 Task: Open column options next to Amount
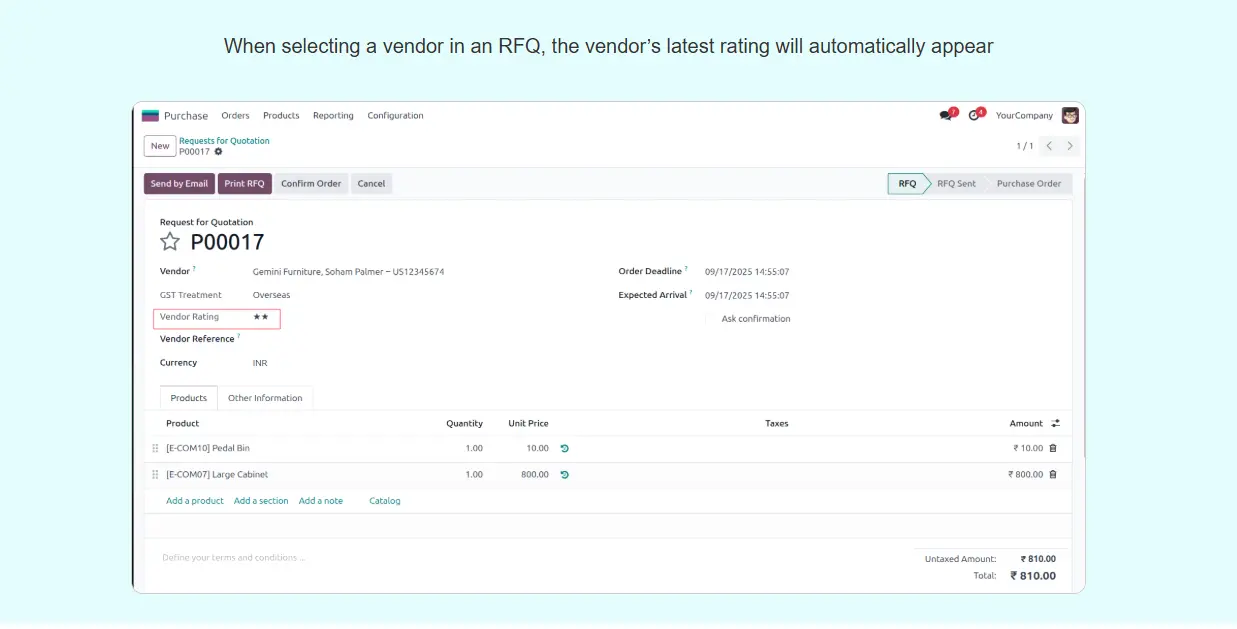pyautogui.click(x=1055, y=424)
